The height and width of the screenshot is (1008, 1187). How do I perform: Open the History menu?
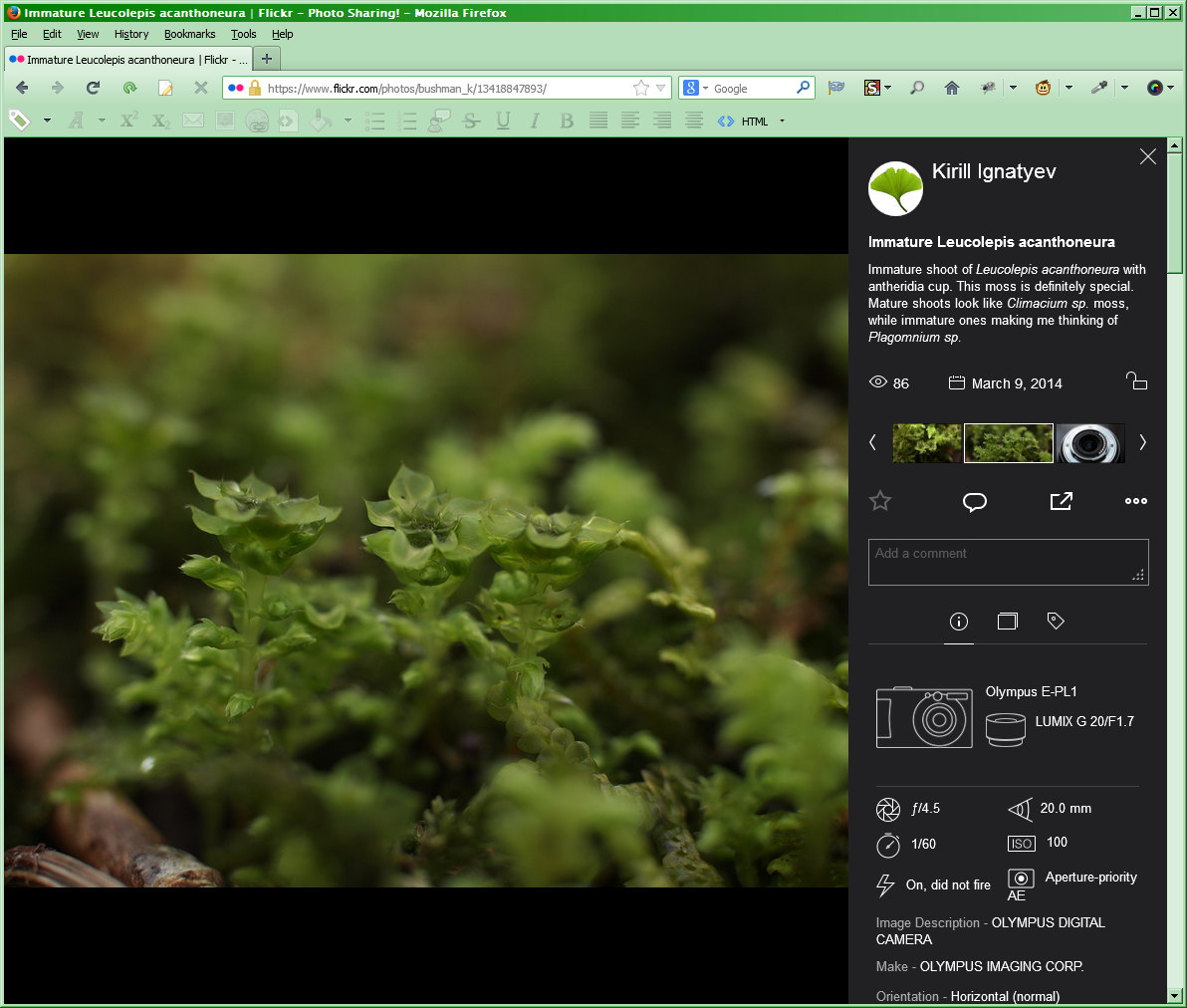tap(131, 34)
